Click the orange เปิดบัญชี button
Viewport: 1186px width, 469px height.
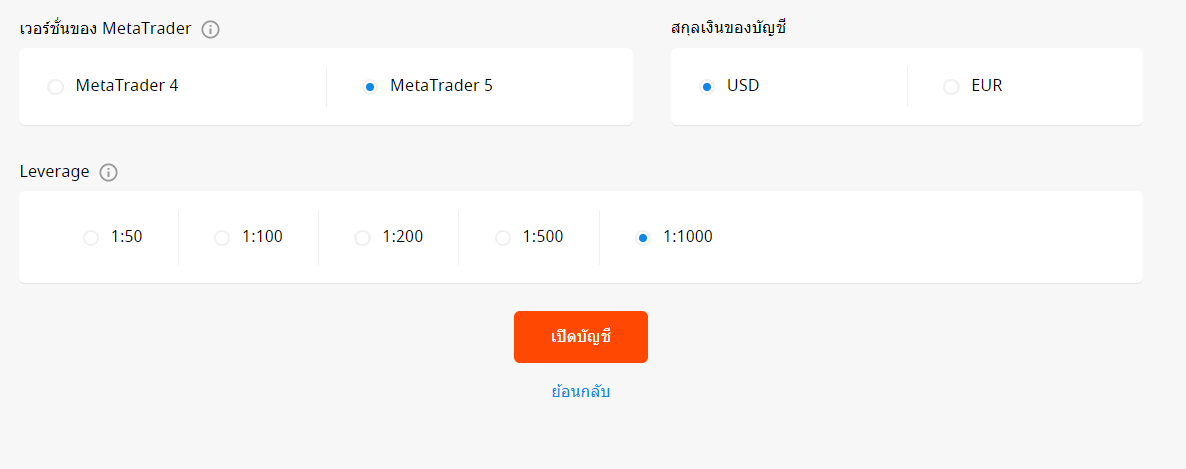(x=581, y=337)
